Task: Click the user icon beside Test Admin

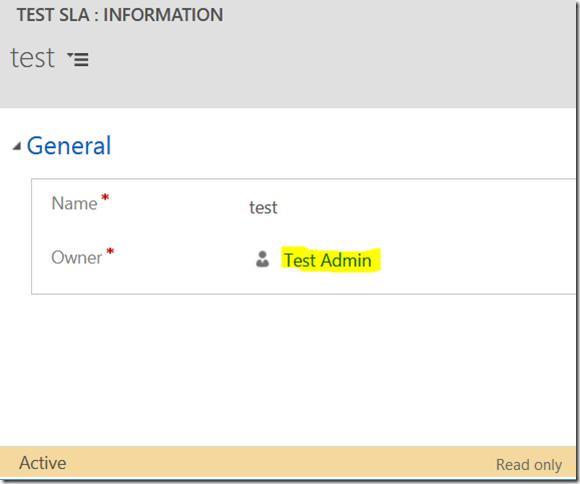Action: click(x=263, y=259)
